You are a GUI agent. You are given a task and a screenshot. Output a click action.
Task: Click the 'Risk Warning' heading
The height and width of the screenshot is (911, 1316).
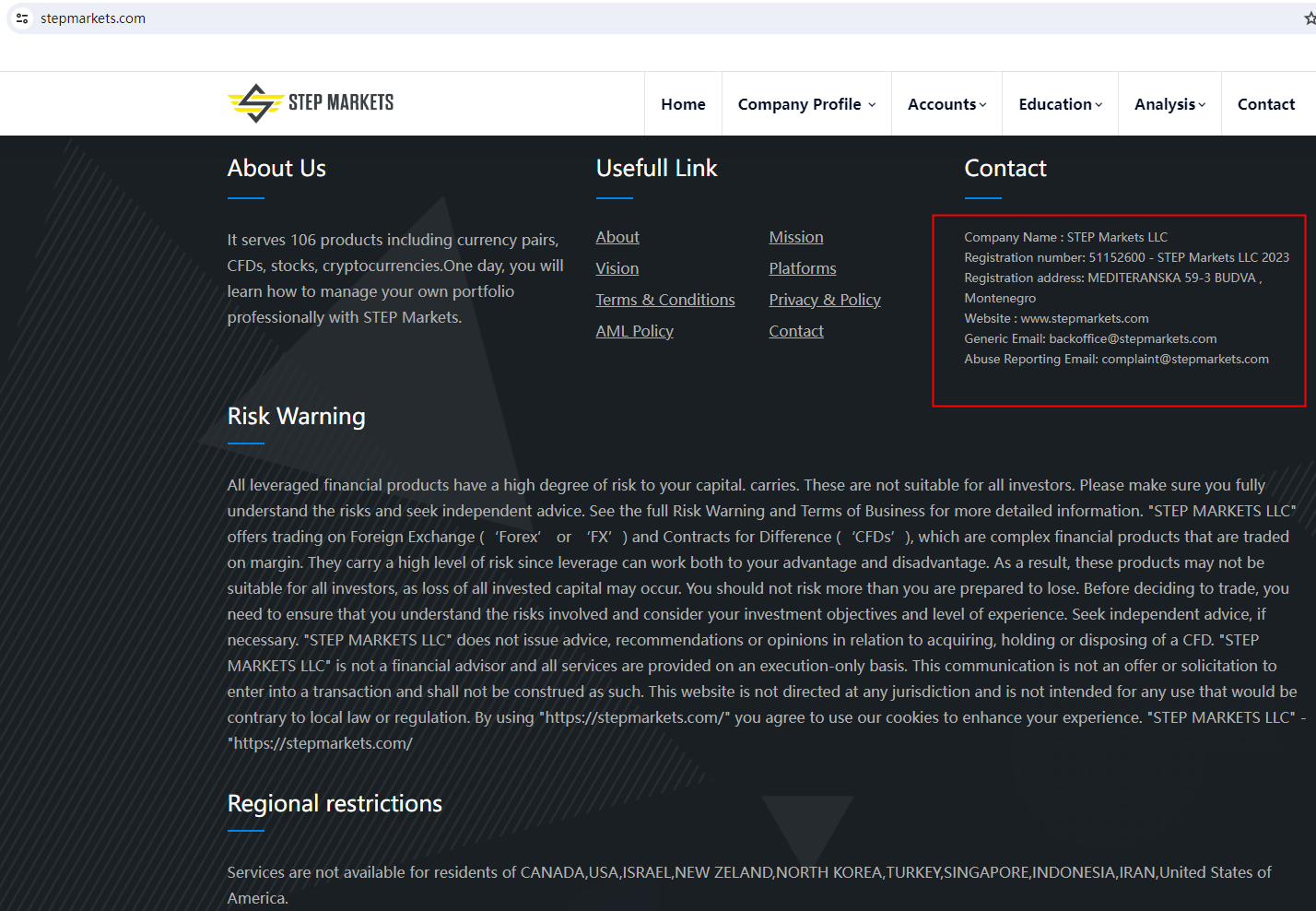click(296, 417)
